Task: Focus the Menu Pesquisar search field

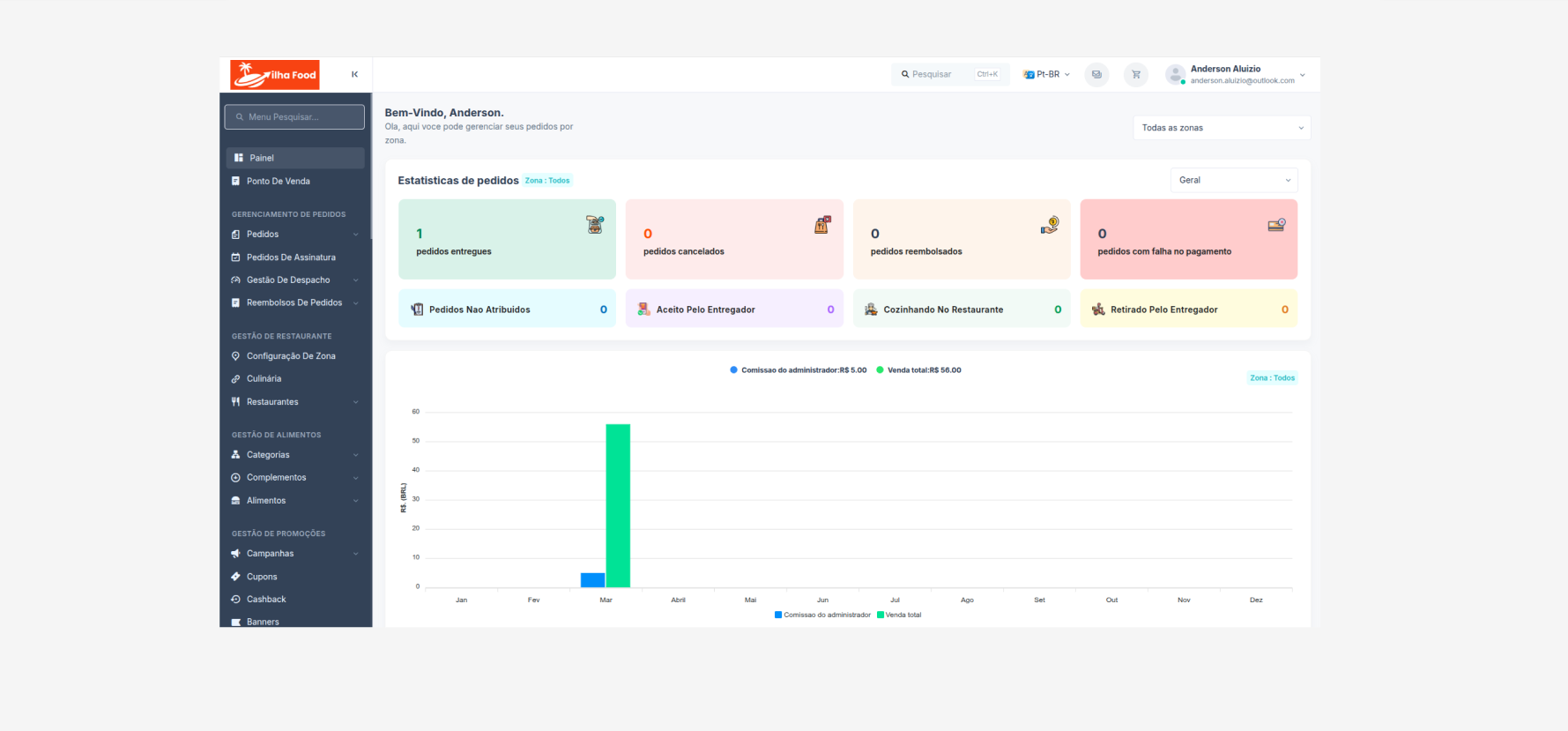Action: tap(294, 116)
